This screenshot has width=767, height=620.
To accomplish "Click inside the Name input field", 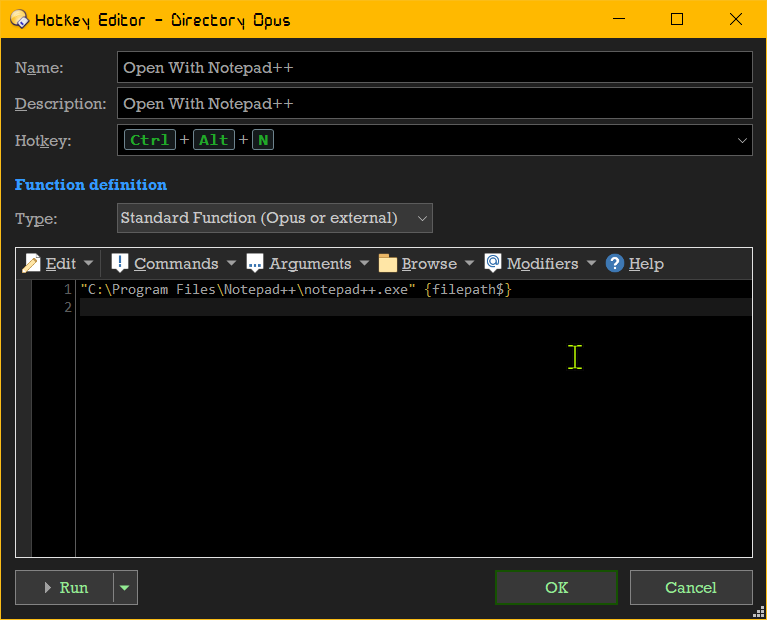I will tap(434, 67).
